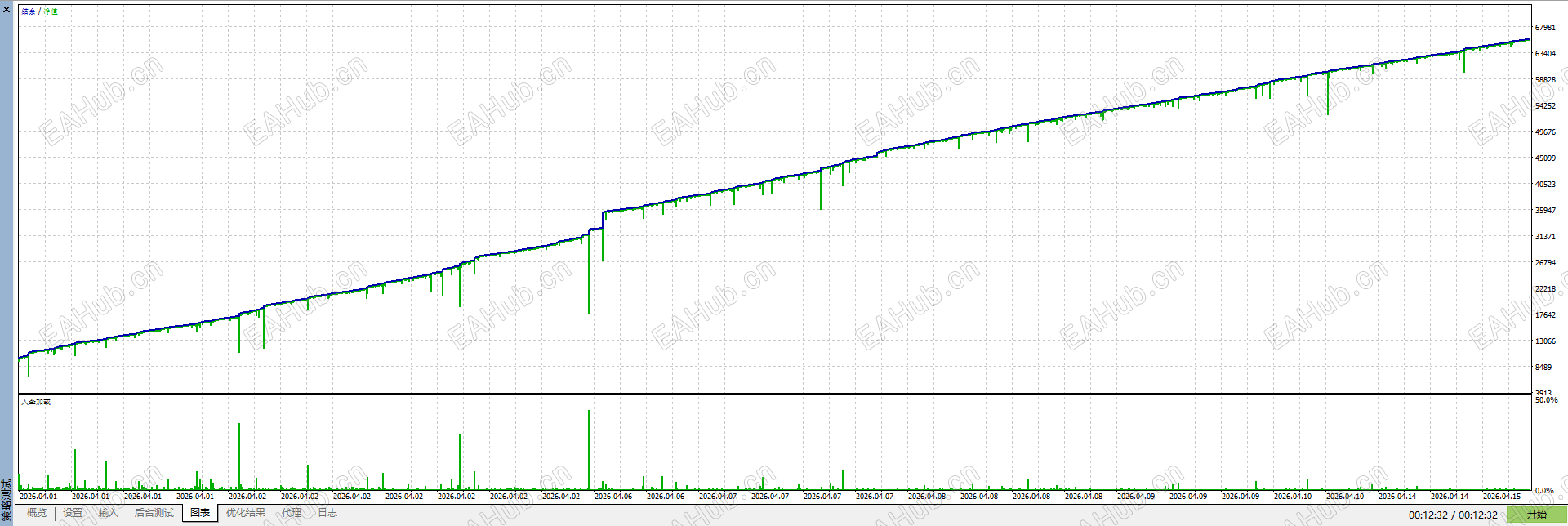Image resolution: width=1568 pixels, height=526 pixels.
Task: Click the 00:12:32 / 00:12:32 elapsed time text
Action: (x=1453, y=515)
